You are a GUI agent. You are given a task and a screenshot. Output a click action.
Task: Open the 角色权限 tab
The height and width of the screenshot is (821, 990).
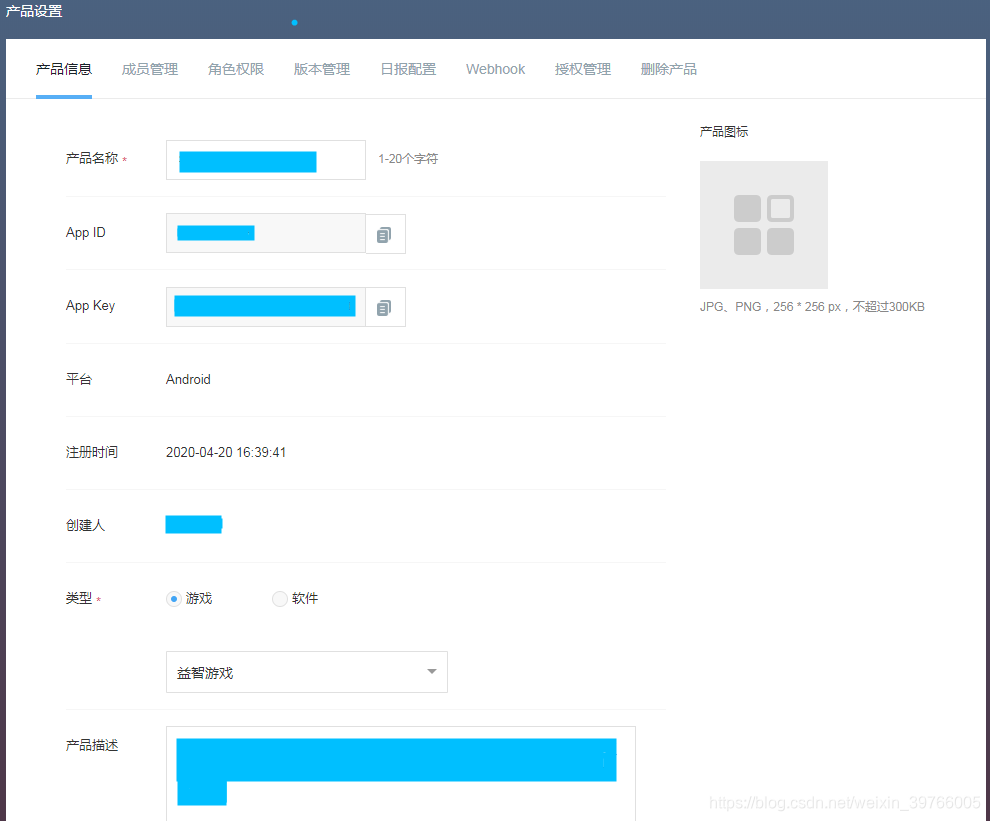point(236,69)
